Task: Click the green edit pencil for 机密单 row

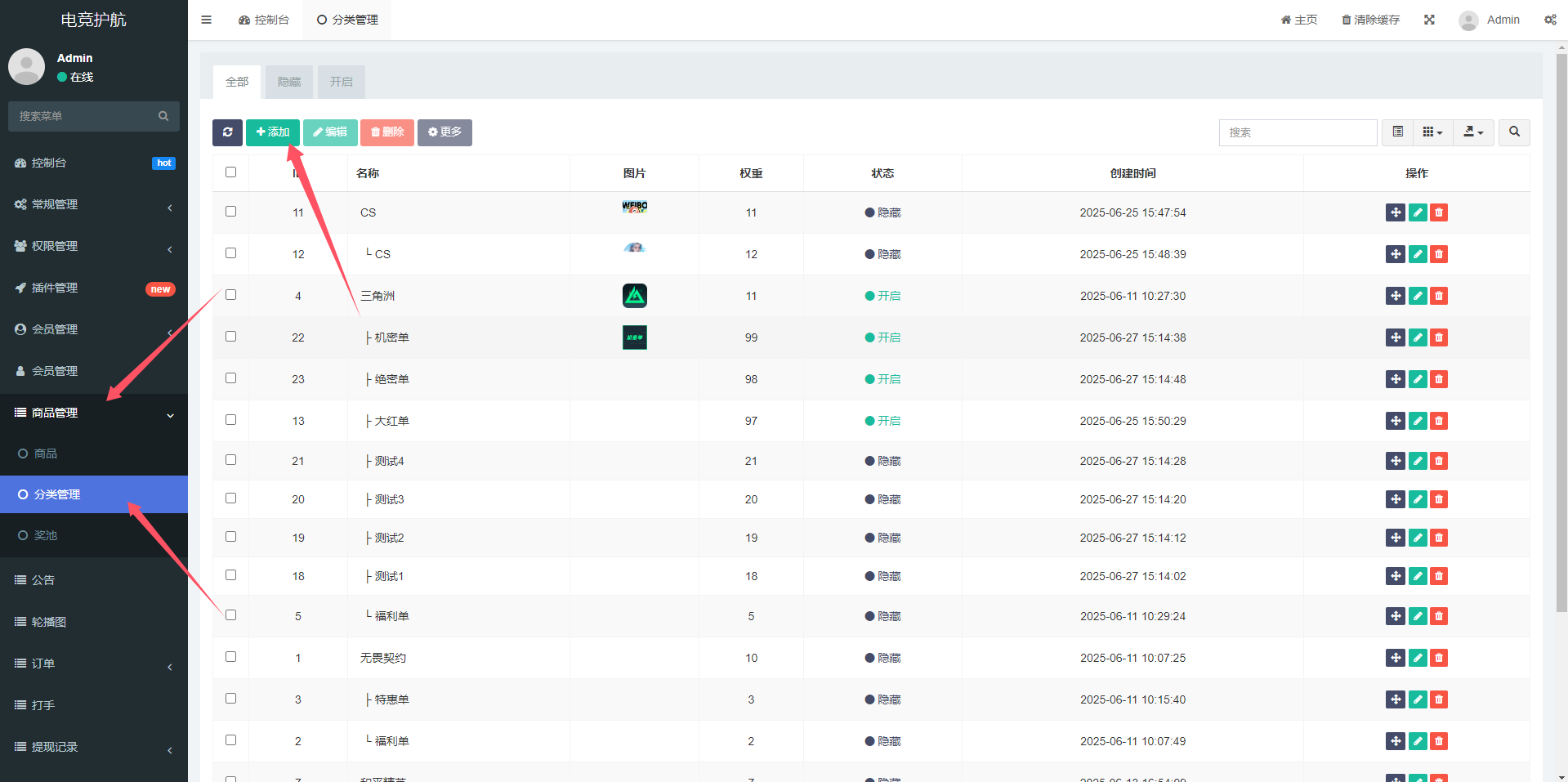Action: tap(1418, 337)
